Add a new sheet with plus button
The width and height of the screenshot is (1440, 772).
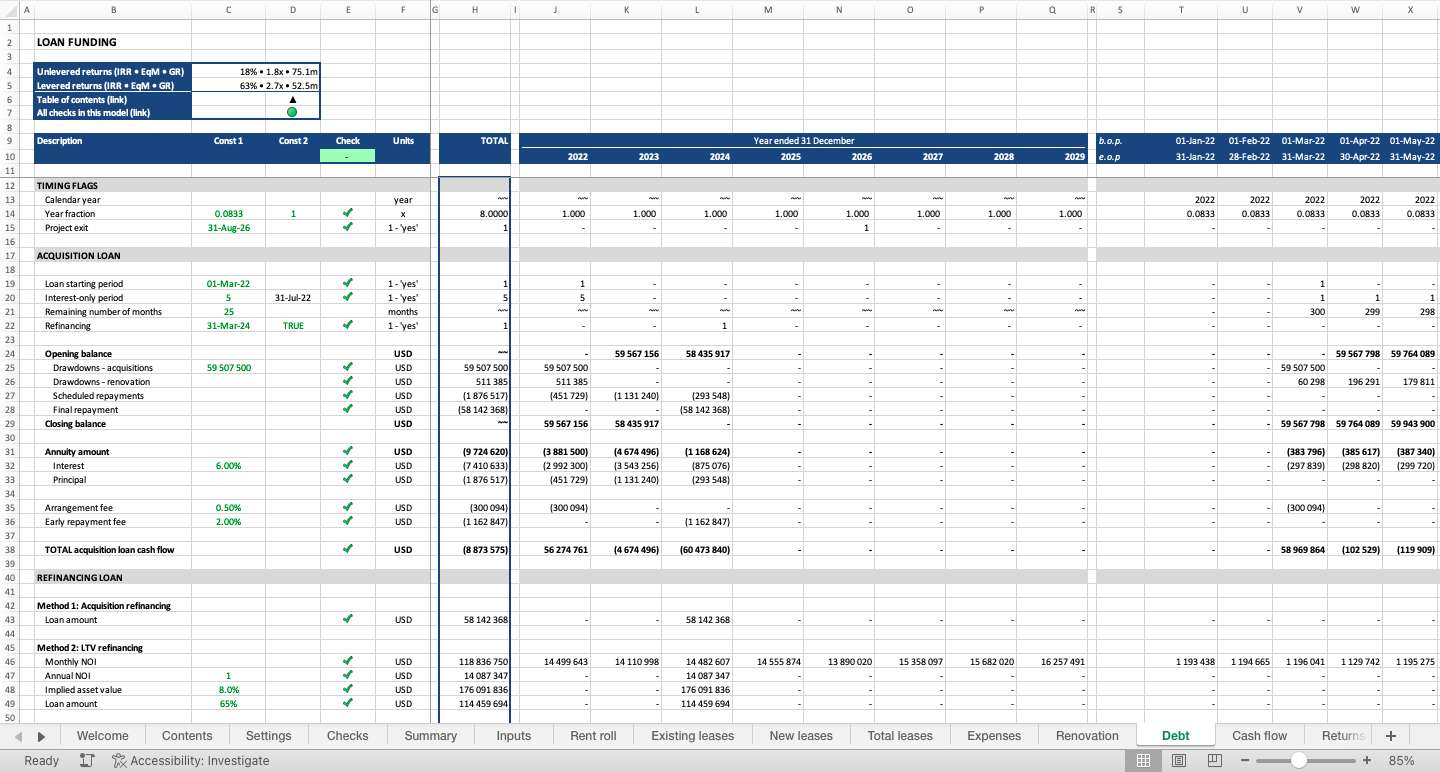tap(1390, 736)
